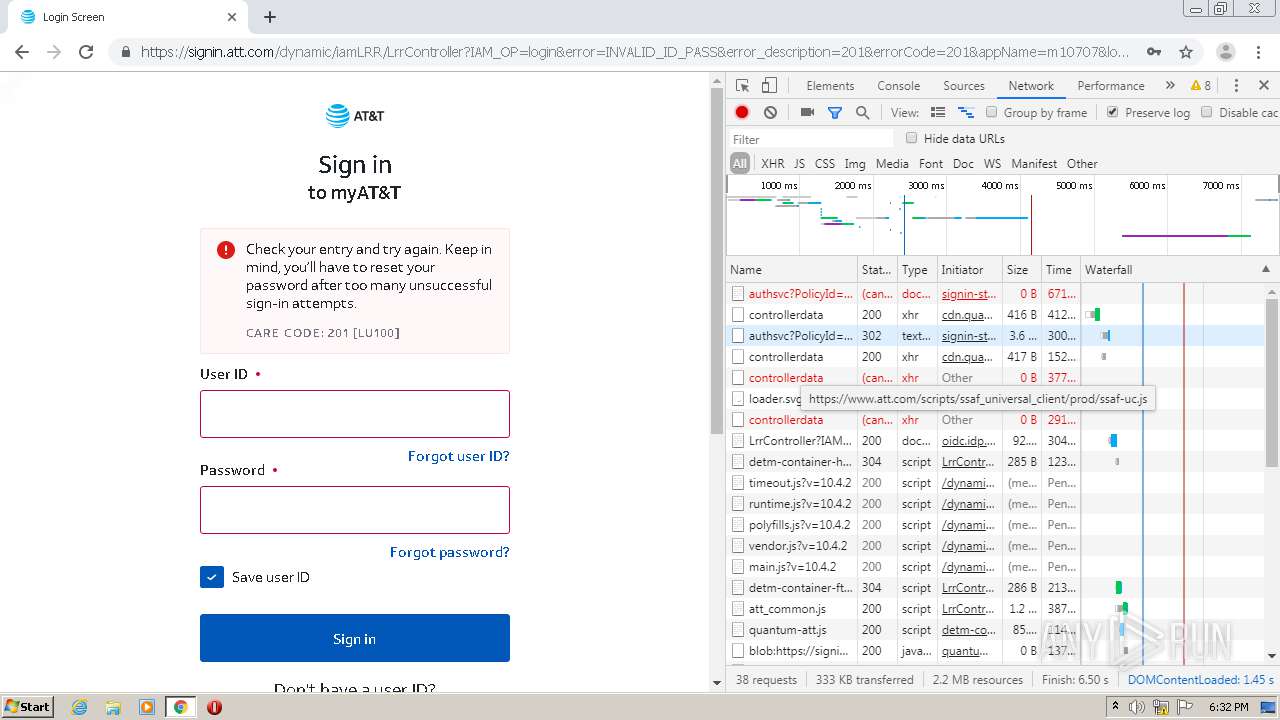
Task: Select the overview waterfall view icon
Action: 966,113
